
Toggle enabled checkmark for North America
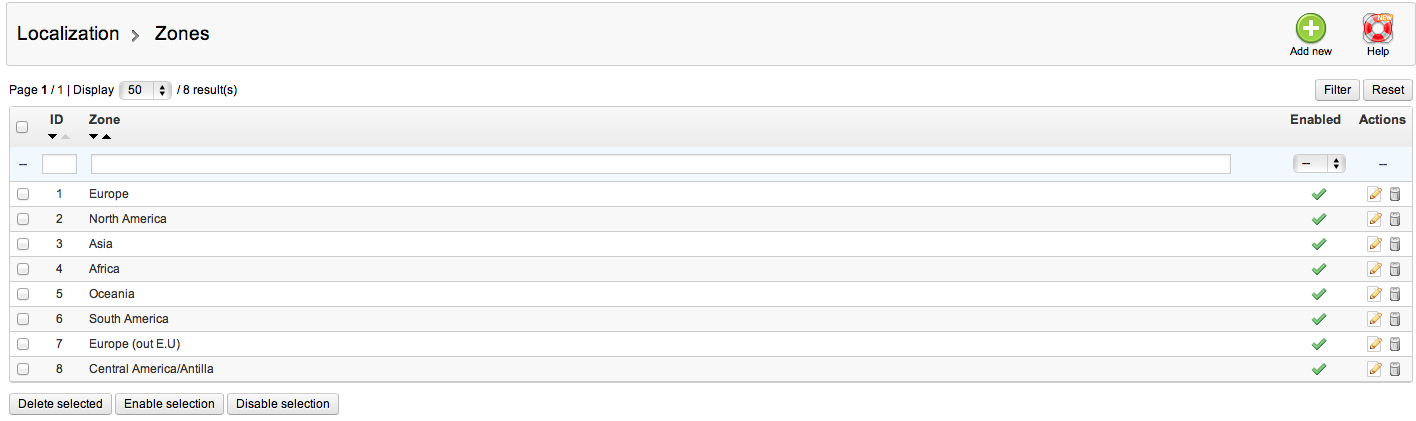pyautogui.click(x=1318, y=219)
